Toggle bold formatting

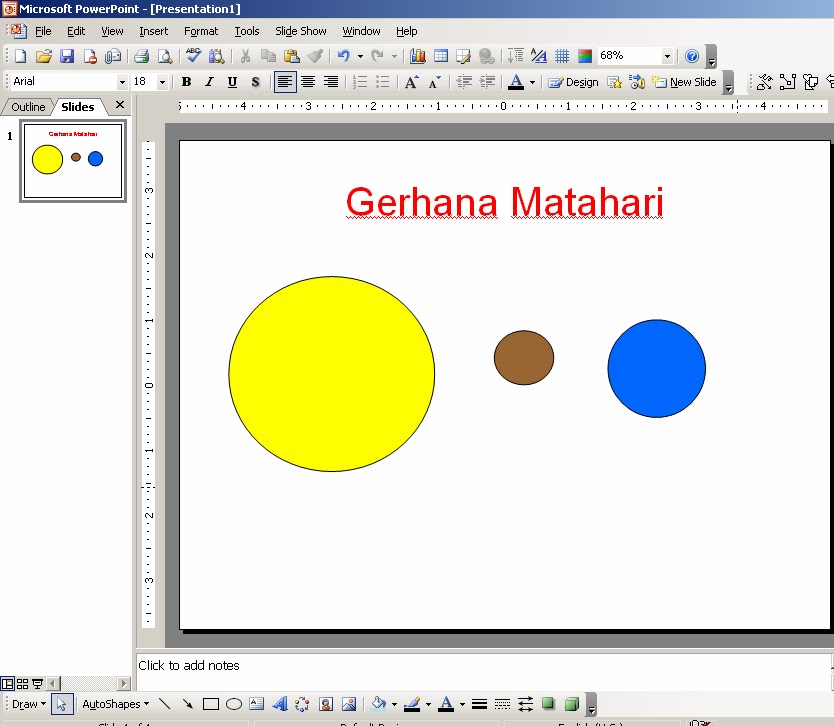tap(186, 81)
